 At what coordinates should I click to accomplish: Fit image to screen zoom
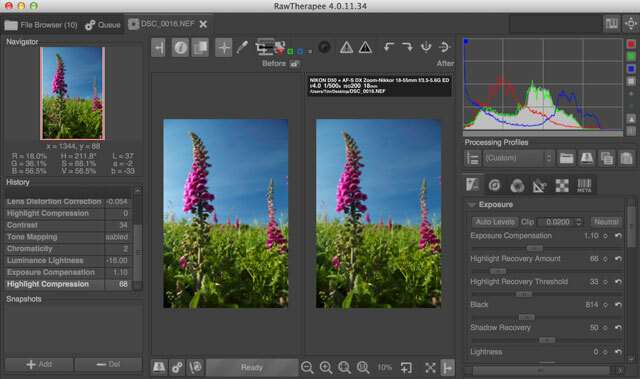(x=344, y=368)
